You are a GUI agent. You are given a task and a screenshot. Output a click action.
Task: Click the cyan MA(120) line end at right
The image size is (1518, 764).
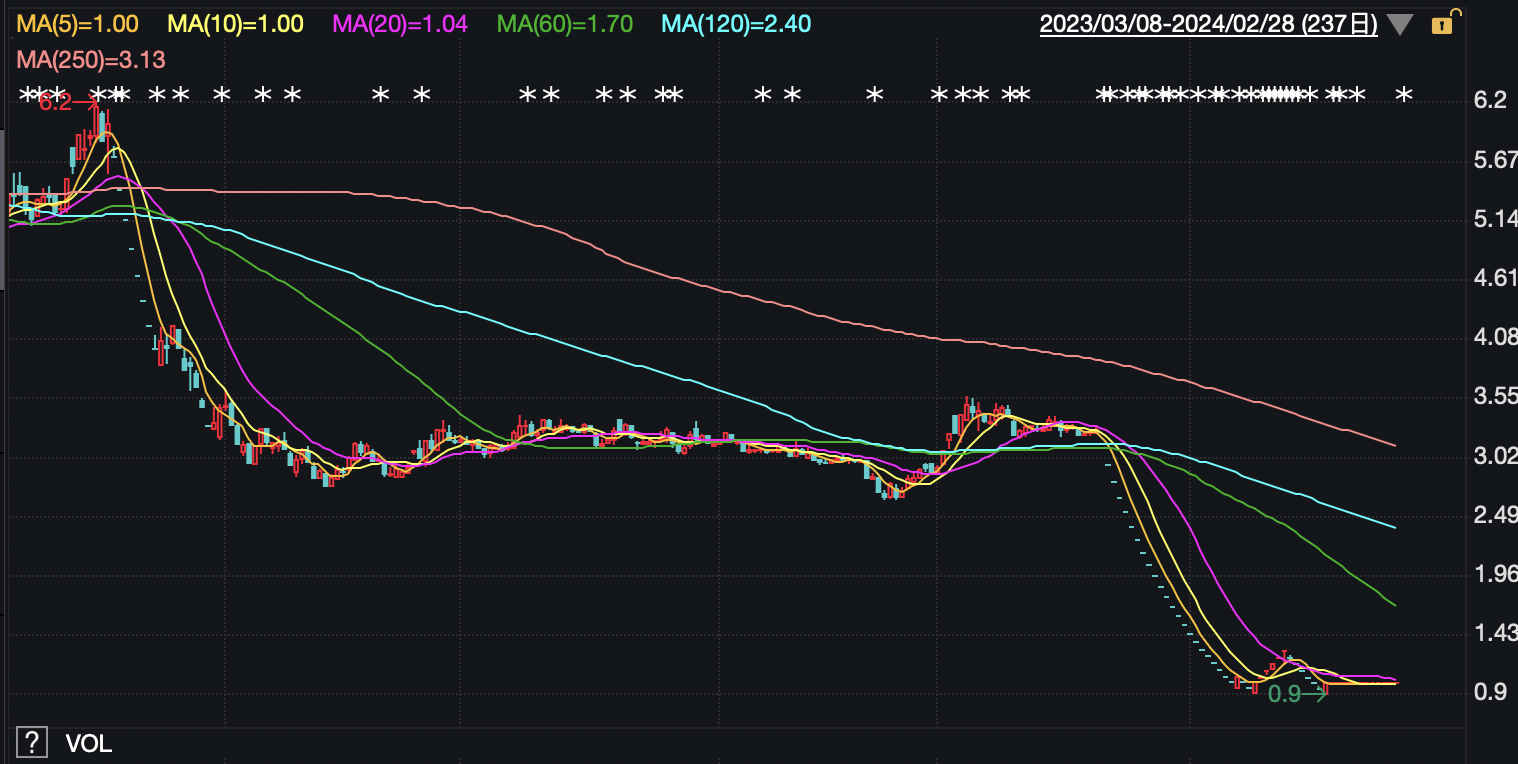point(1394,527)
